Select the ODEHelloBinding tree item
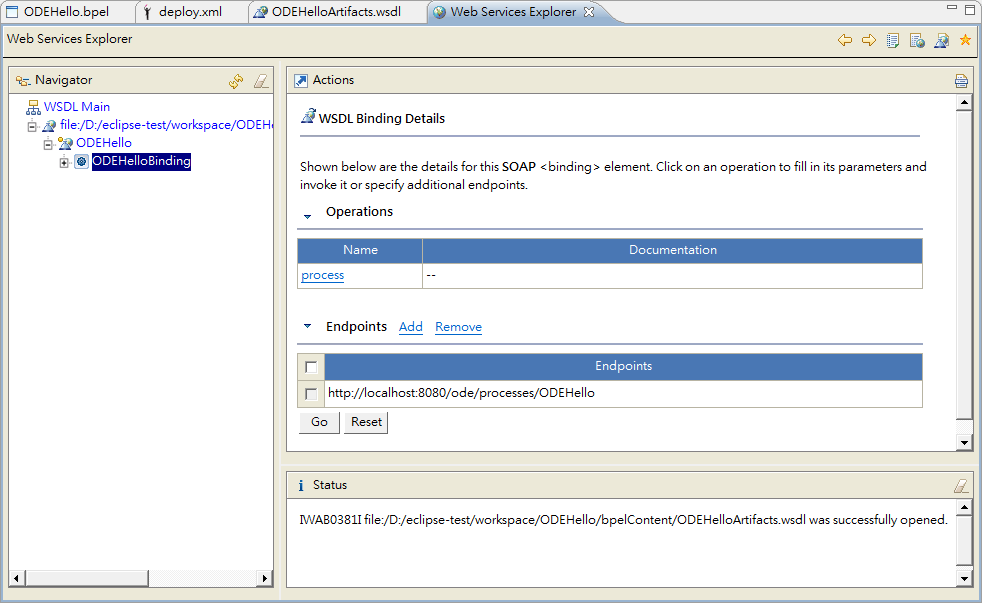Viewport: 982px width, 603px height. click(x=141, y=162)
